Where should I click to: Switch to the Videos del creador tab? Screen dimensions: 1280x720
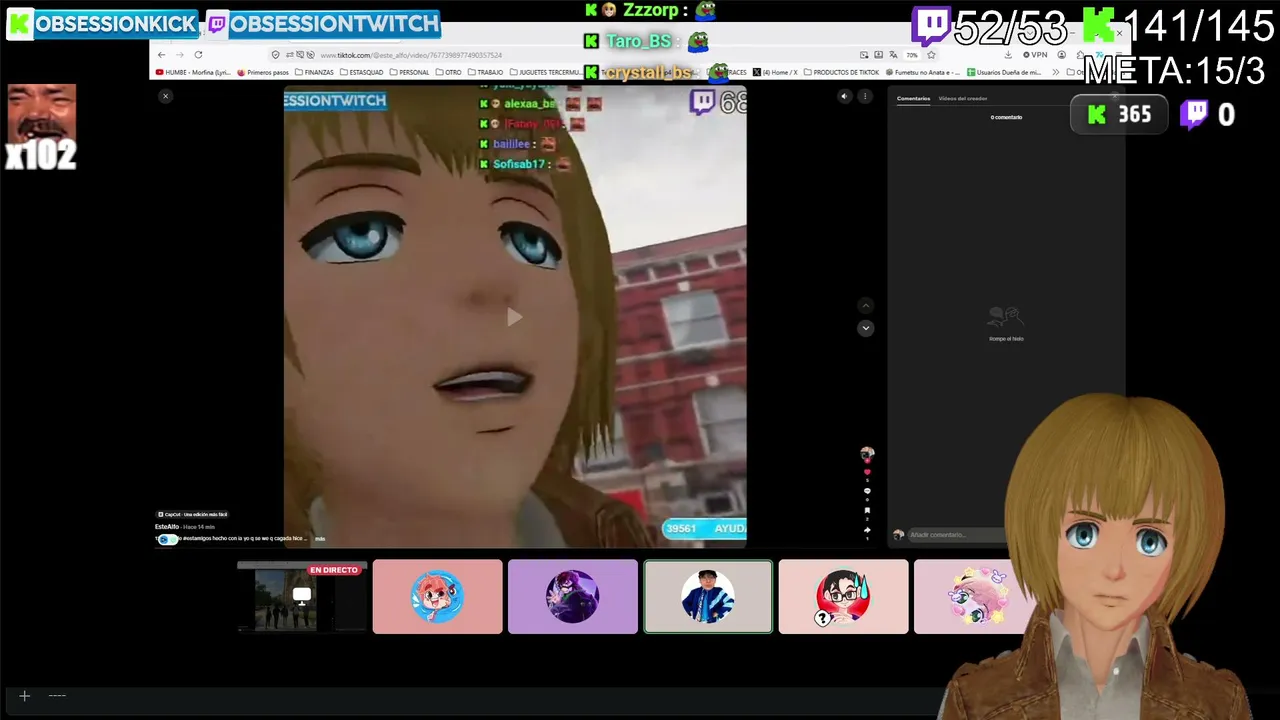click(963, 98)
